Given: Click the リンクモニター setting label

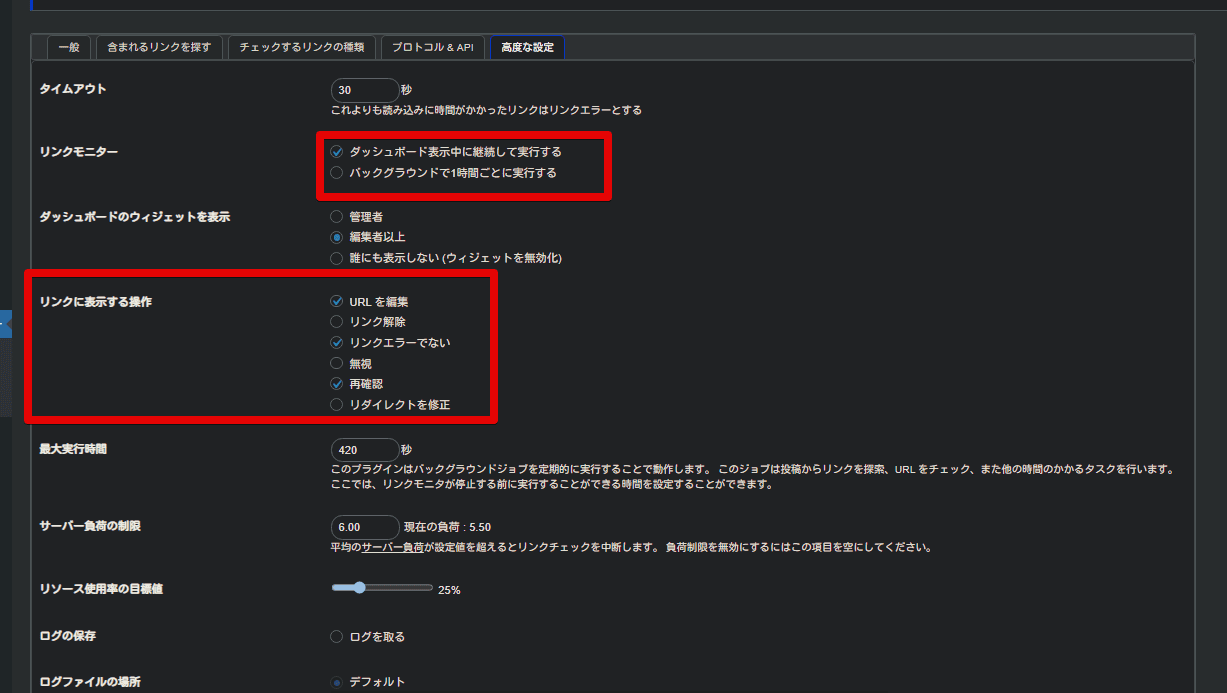Looking at the screenshot, I should pos(78,152).
